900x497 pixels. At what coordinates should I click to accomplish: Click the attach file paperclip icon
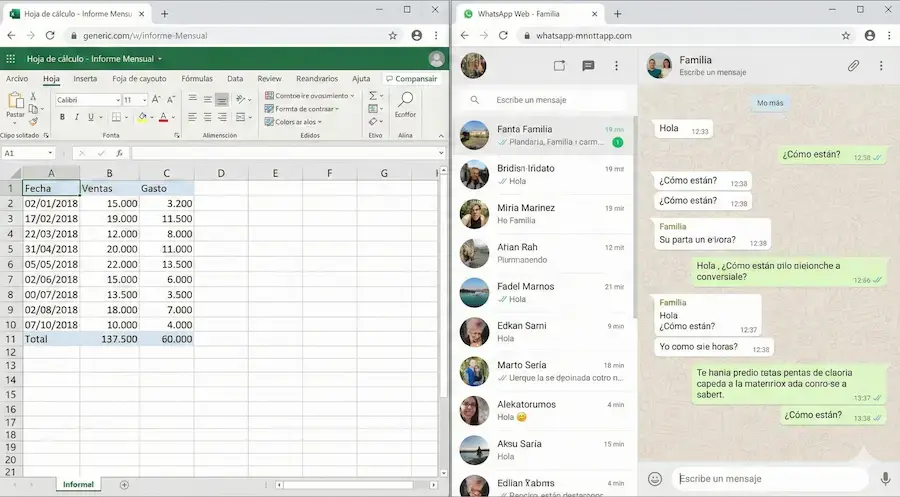(x=853, y=66)
